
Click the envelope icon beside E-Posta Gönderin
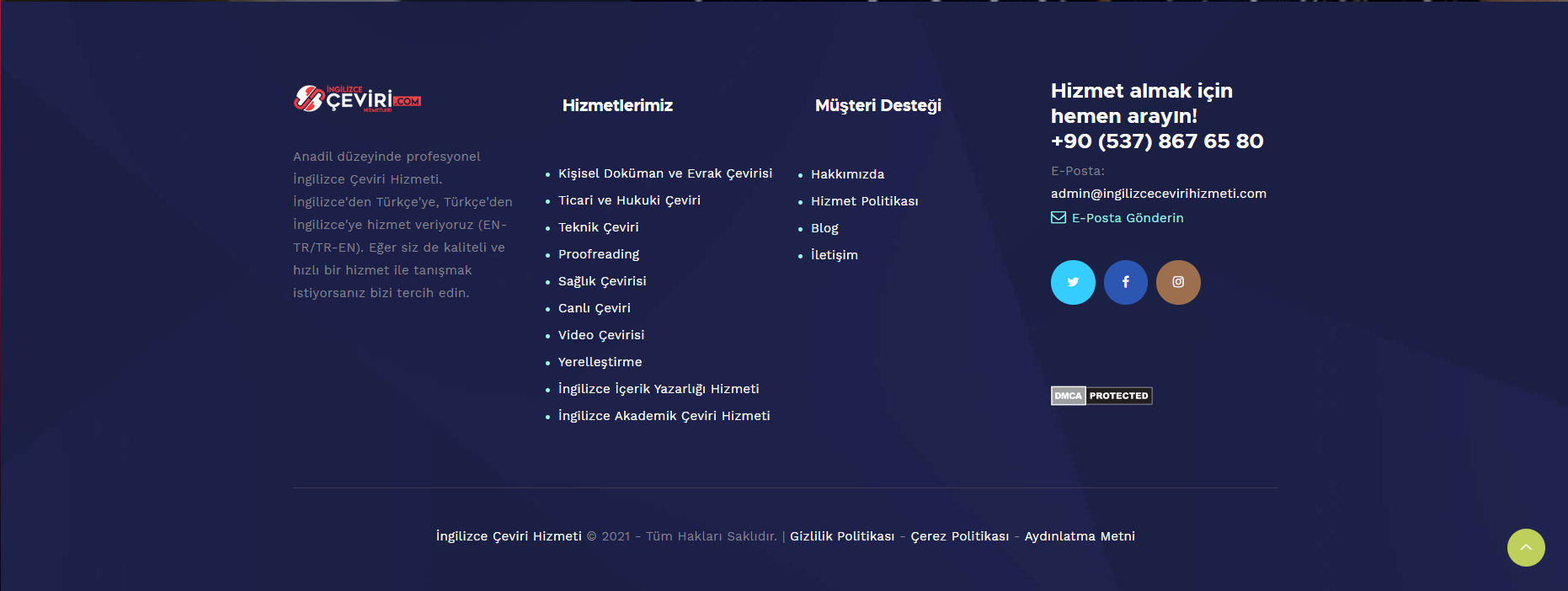(1059, 218)
